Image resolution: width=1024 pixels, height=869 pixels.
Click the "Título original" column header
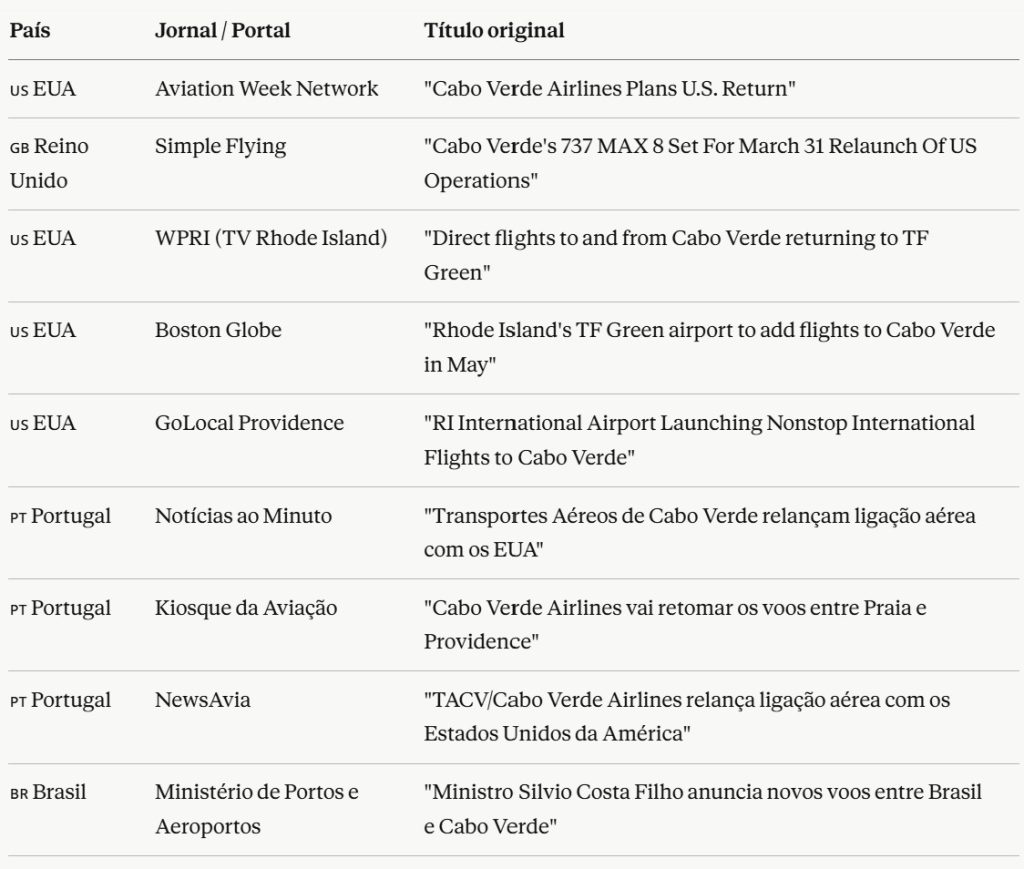pos(494,30)
